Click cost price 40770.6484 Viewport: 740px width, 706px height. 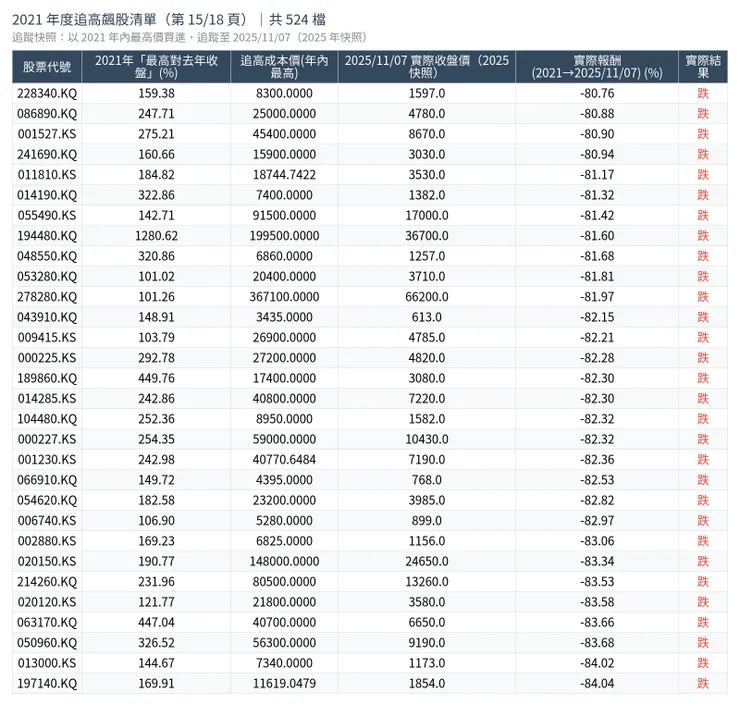[284, 460]
